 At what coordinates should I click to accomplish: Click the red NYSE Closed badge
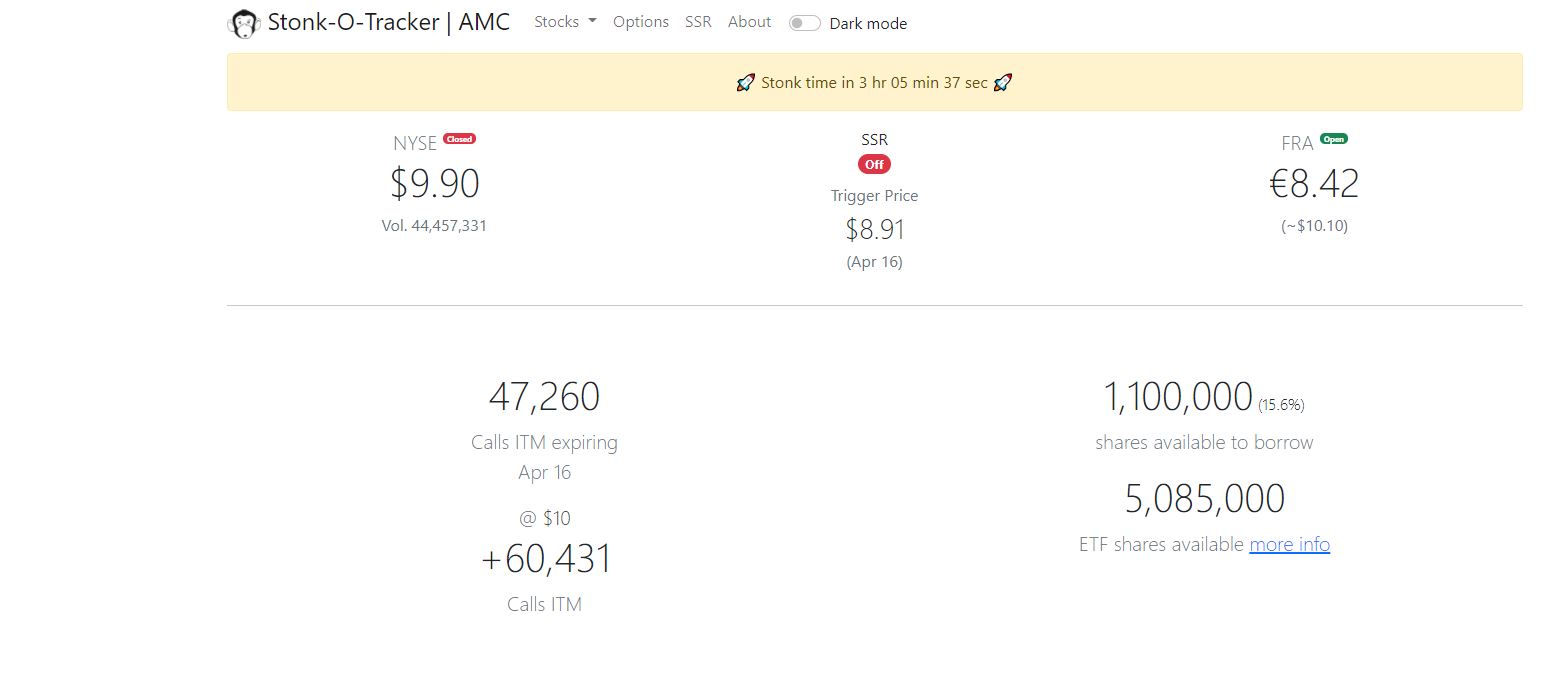[x=459, y=139]
